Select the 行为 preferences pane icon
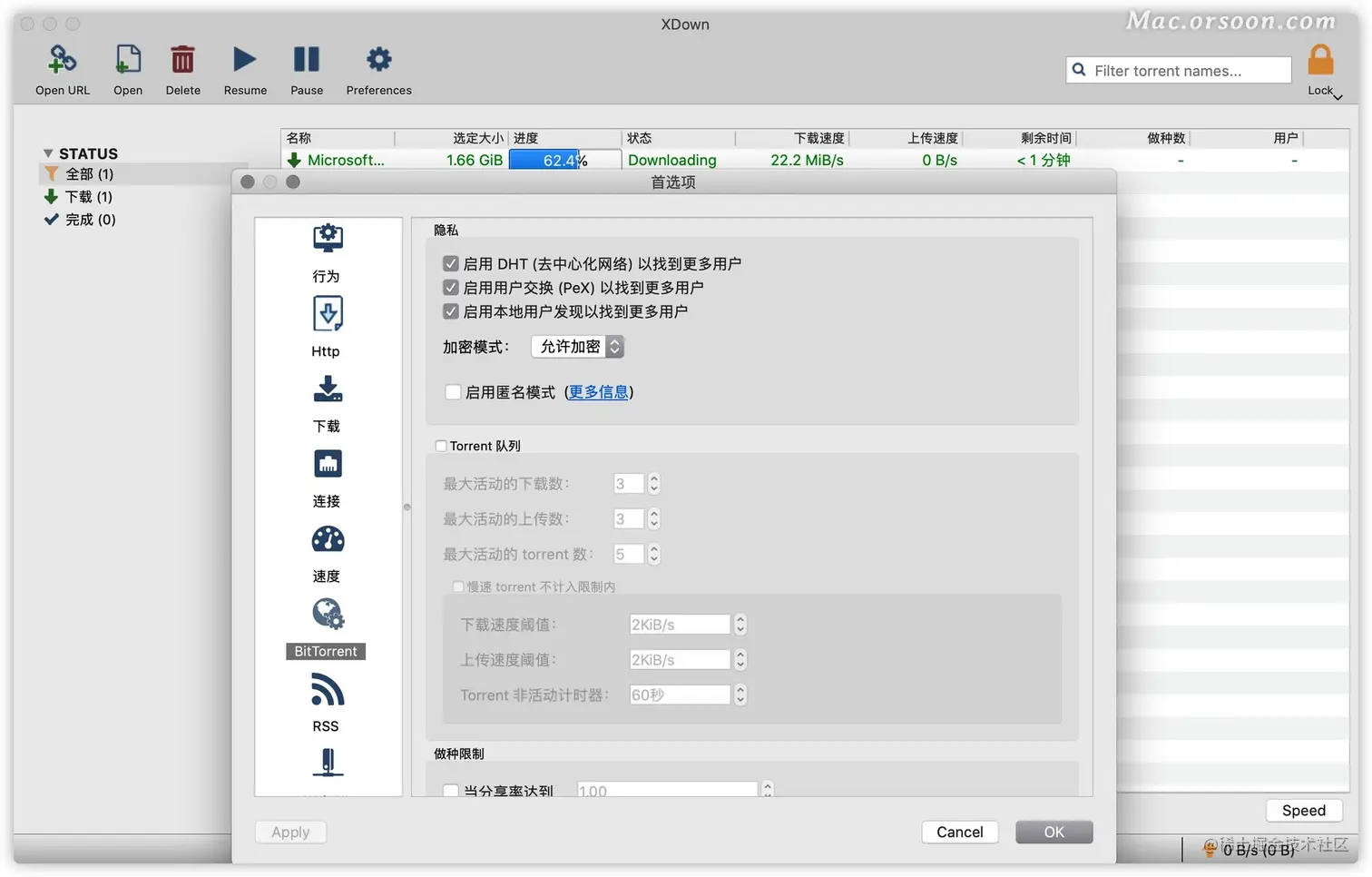 click(x=328, y=239)
